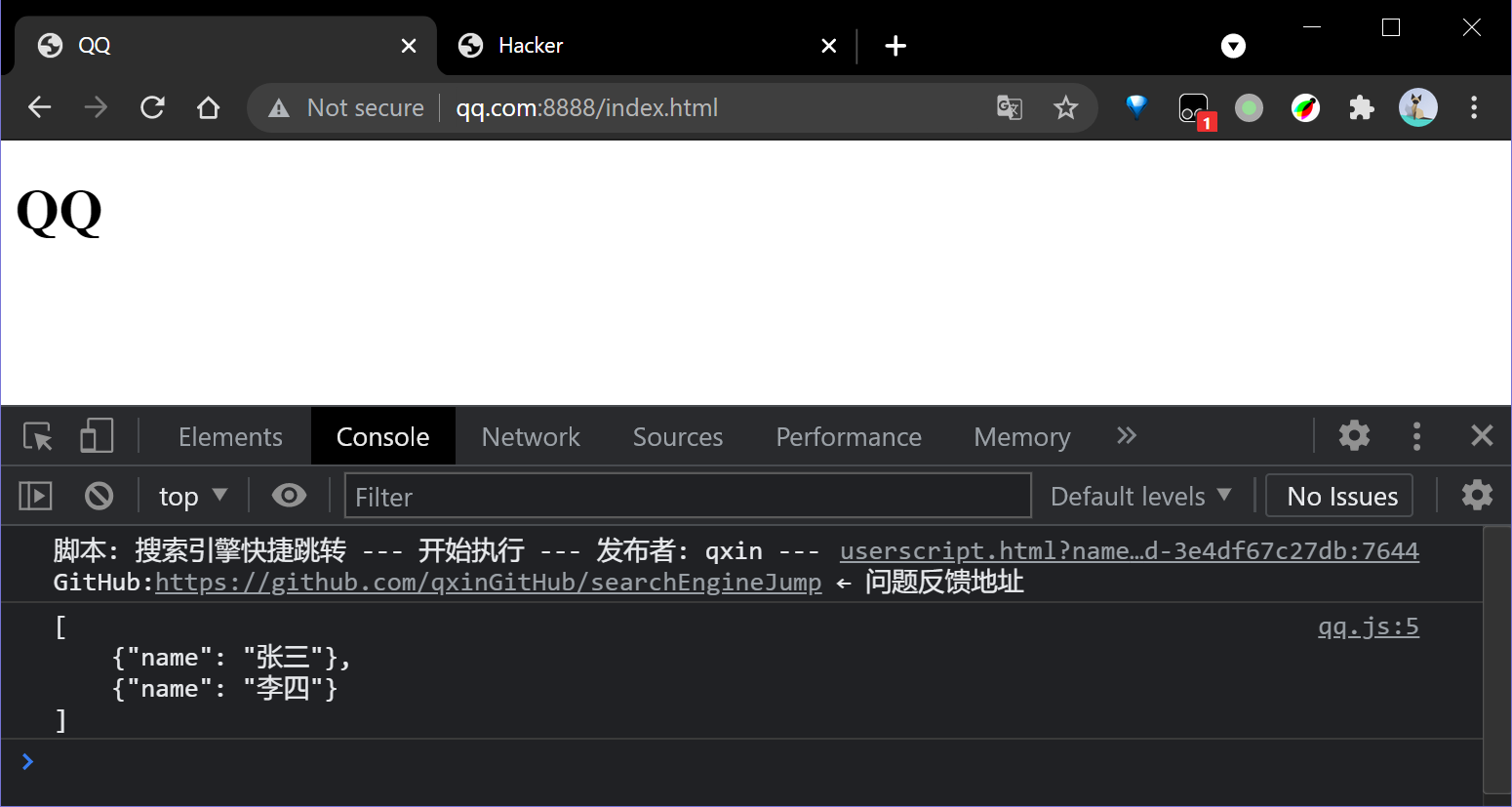Open the gray circle extension icon
The width and height of the screenshot is (1512, 807).
[x=1249, y=107]
